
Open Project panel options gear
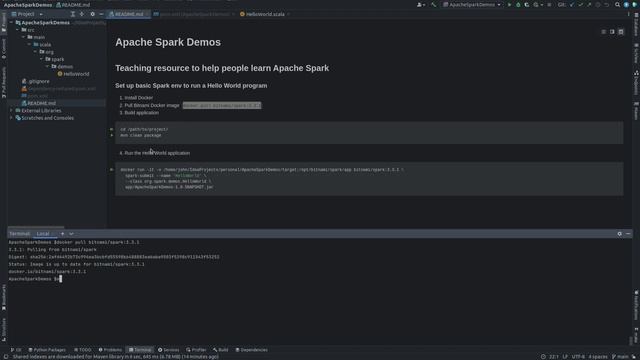coord(92,14)
